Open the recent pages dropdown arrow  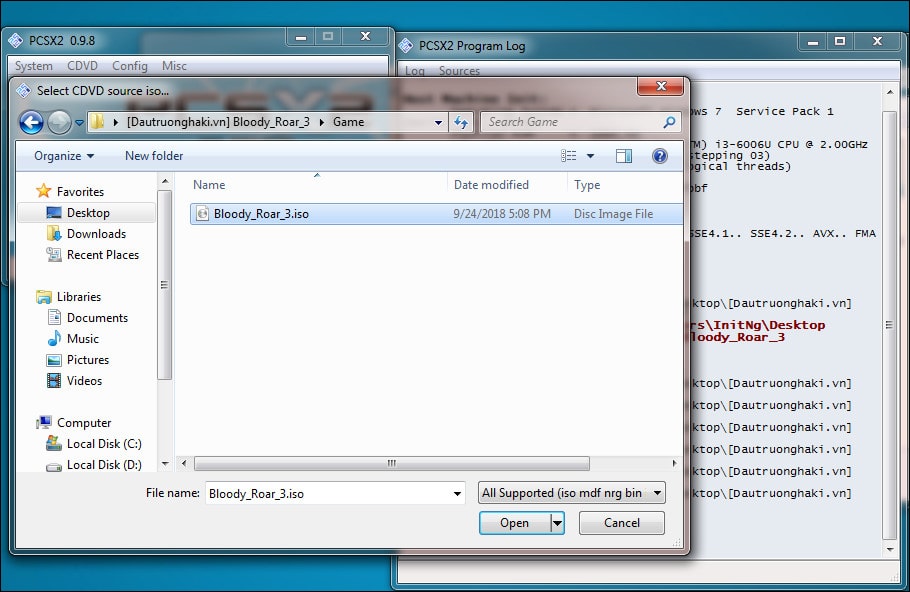[80, 123]
